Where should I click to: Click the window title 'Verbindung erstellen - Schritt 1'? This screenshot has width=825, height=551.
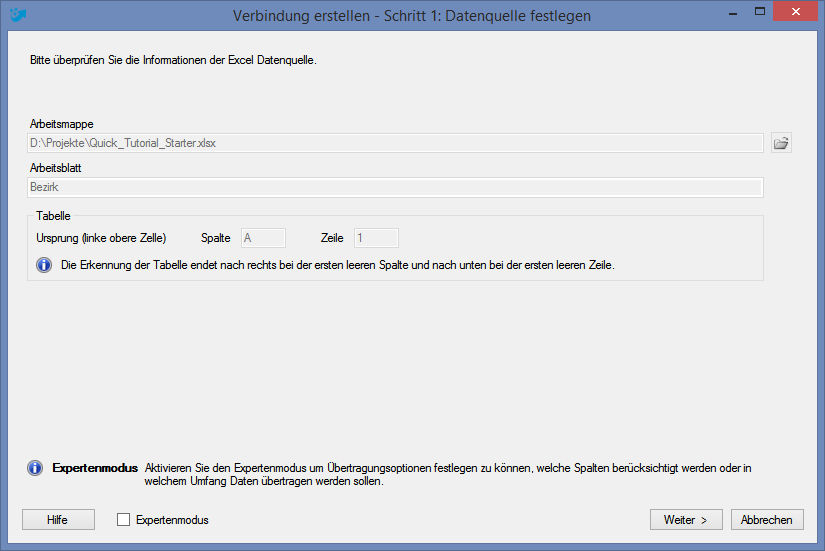412,16
